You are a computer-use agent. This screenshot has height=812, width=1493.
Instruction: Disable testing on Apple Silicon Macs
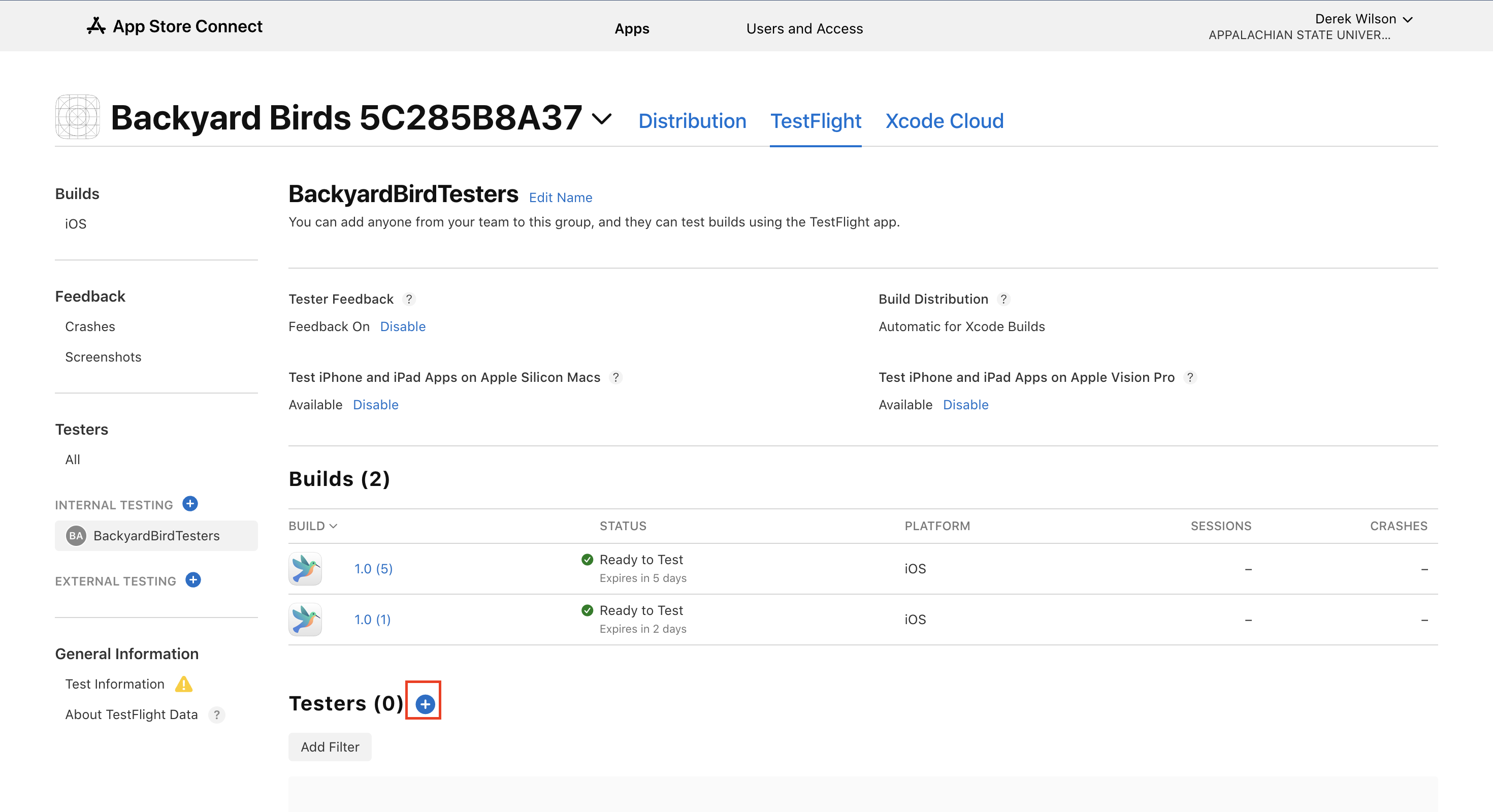376,405
